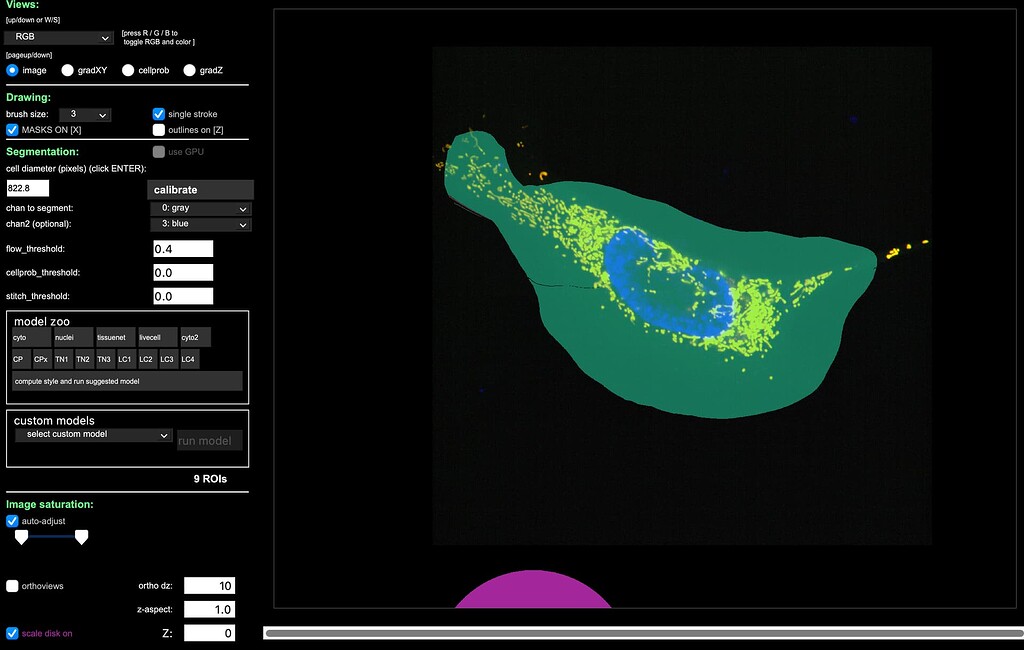Open the RGB views dropdown

57,36
